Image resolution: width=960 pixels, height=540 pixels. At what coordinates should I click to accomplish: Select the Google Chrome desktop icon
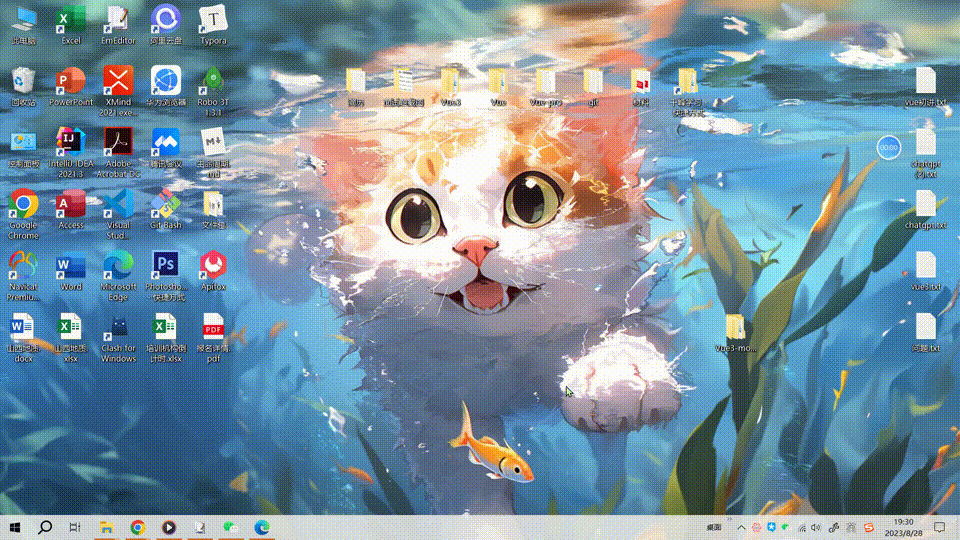point(23,214)
